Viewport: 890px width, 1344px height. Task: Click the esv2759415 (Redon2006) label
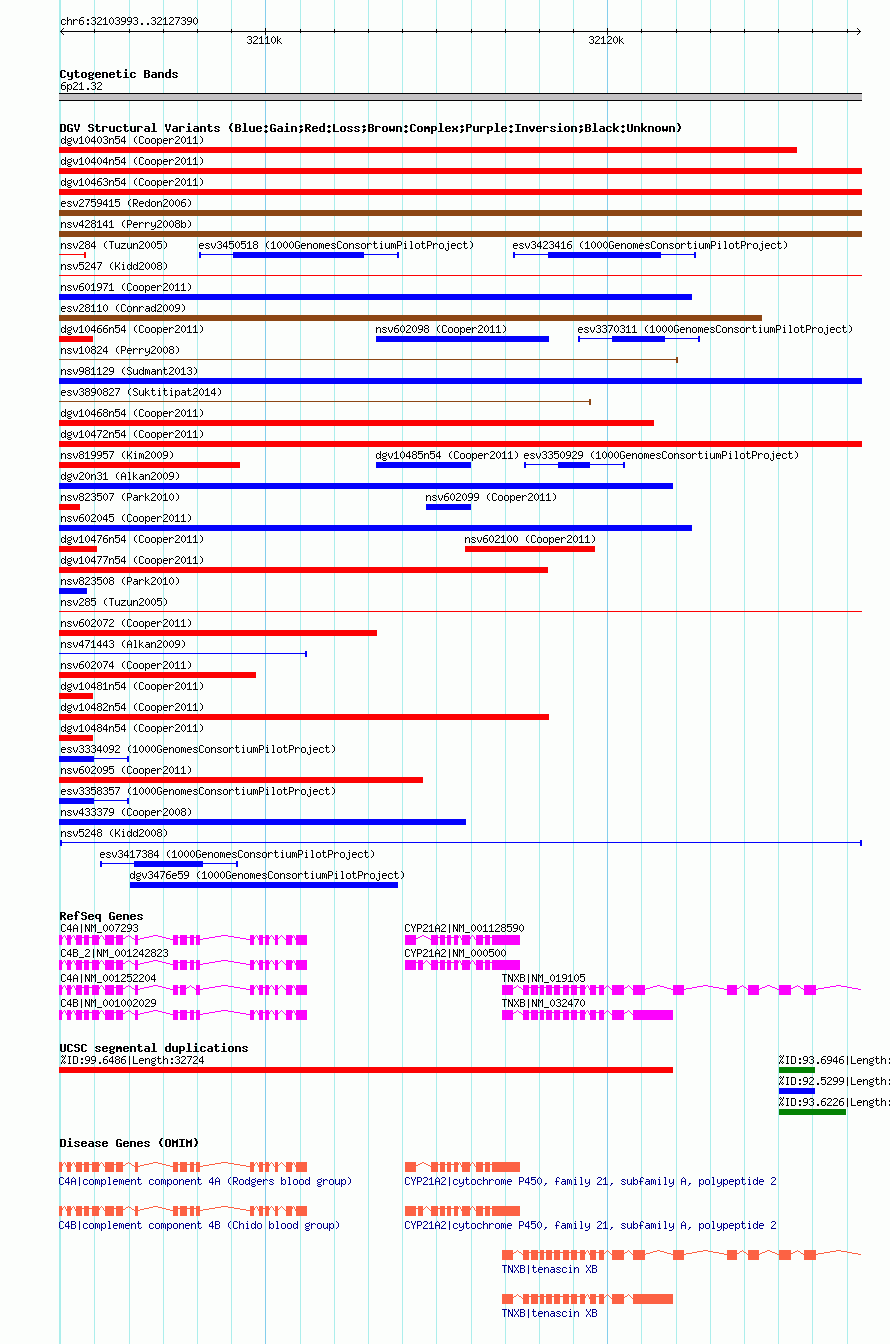click(126, 203)
